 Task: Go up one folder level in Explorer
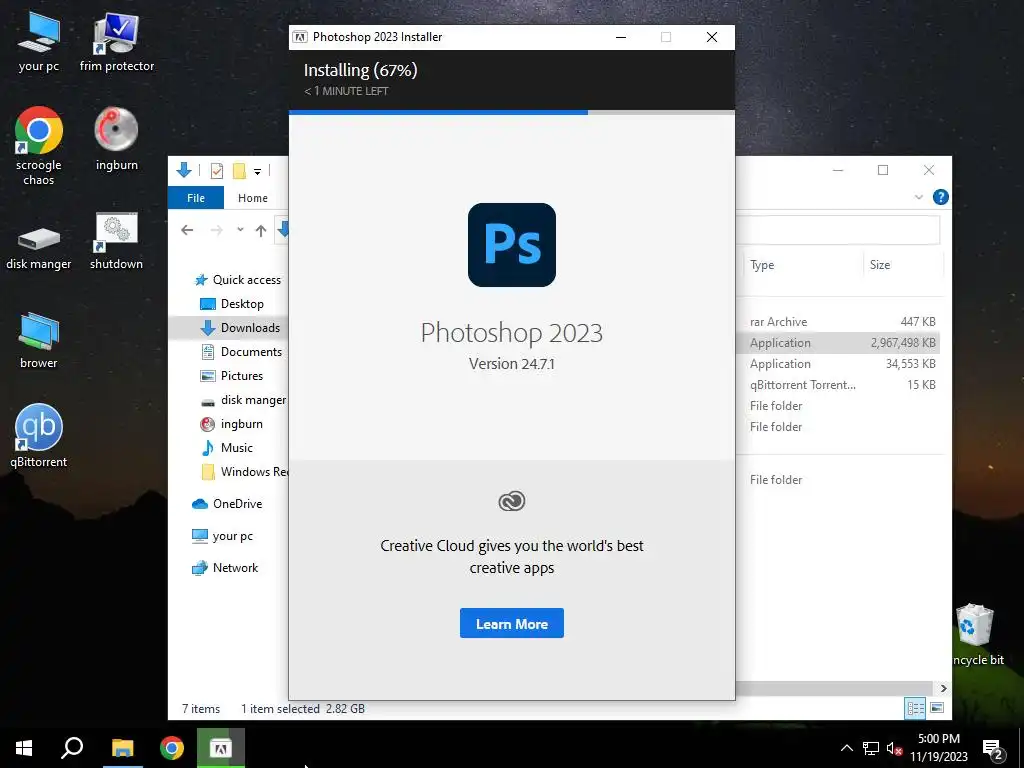[x=261, y=231]
